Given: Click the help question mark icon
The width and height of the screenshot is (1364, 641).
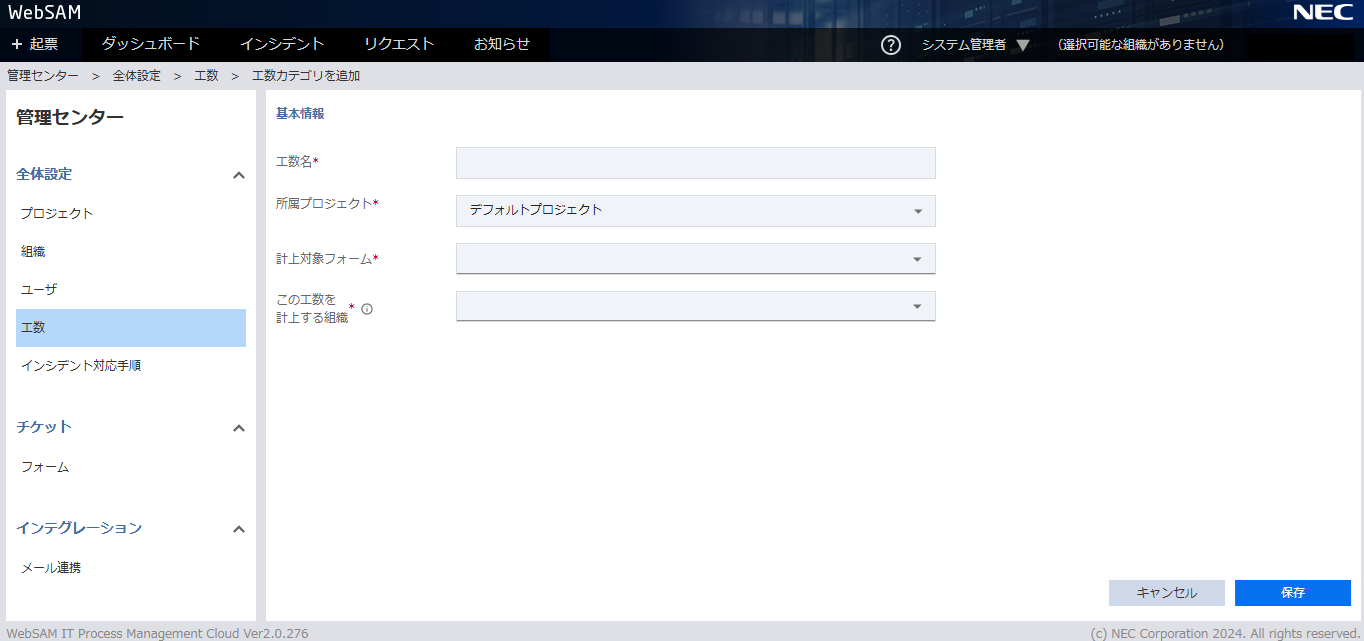Looking at the screenshot, I should pos(890,45).
